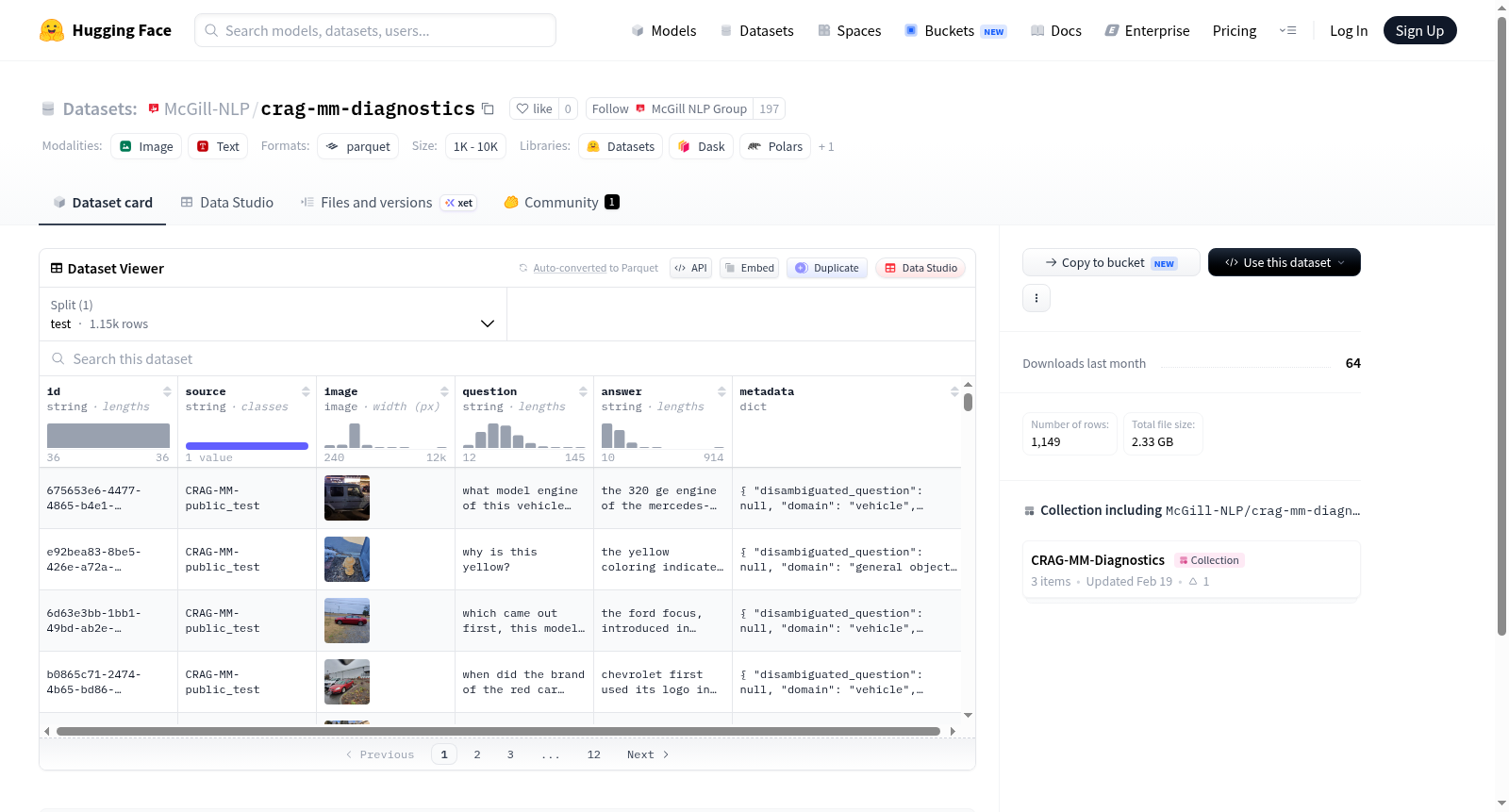Screen dimensions: 1509x812
Task: Click the Image modality tag
Action: tap(146, 146)
